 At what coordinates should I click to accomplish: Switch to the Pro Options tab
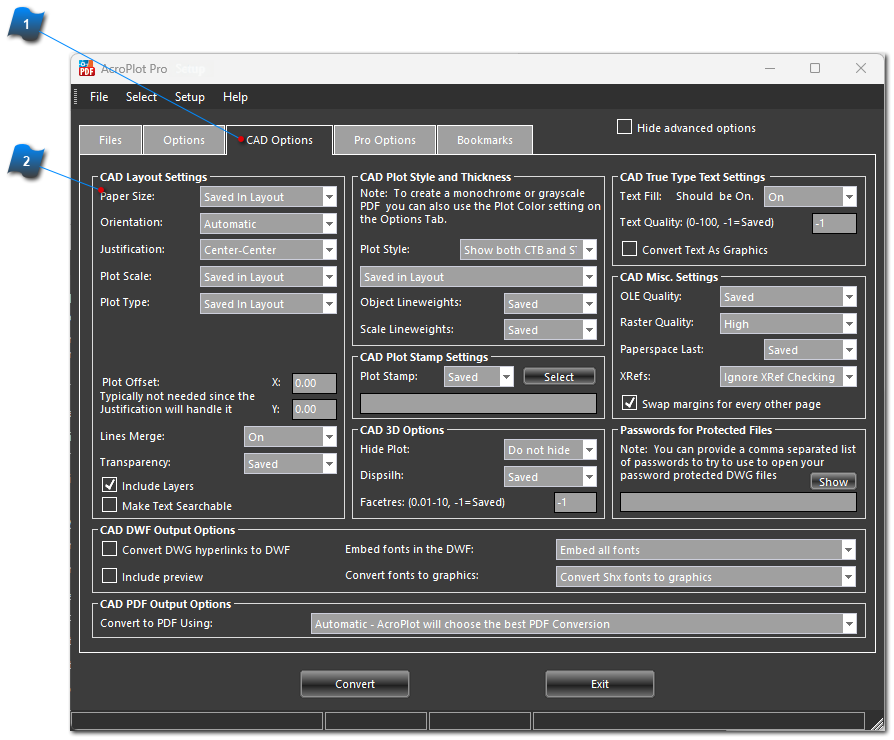tap(385, 140)
